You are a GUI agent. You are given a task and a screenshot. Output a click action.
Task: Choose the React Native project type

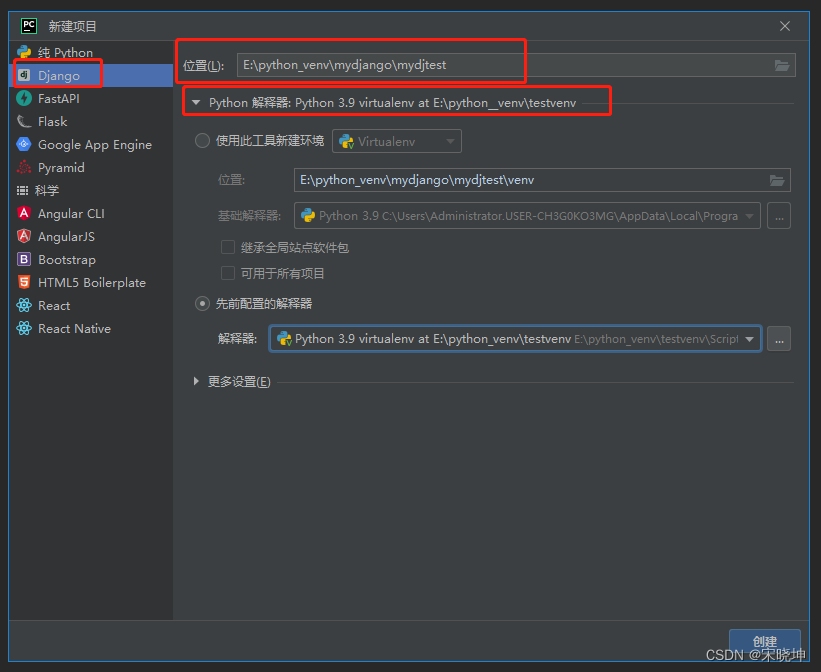pyautogui.click(x=91, y=328)
